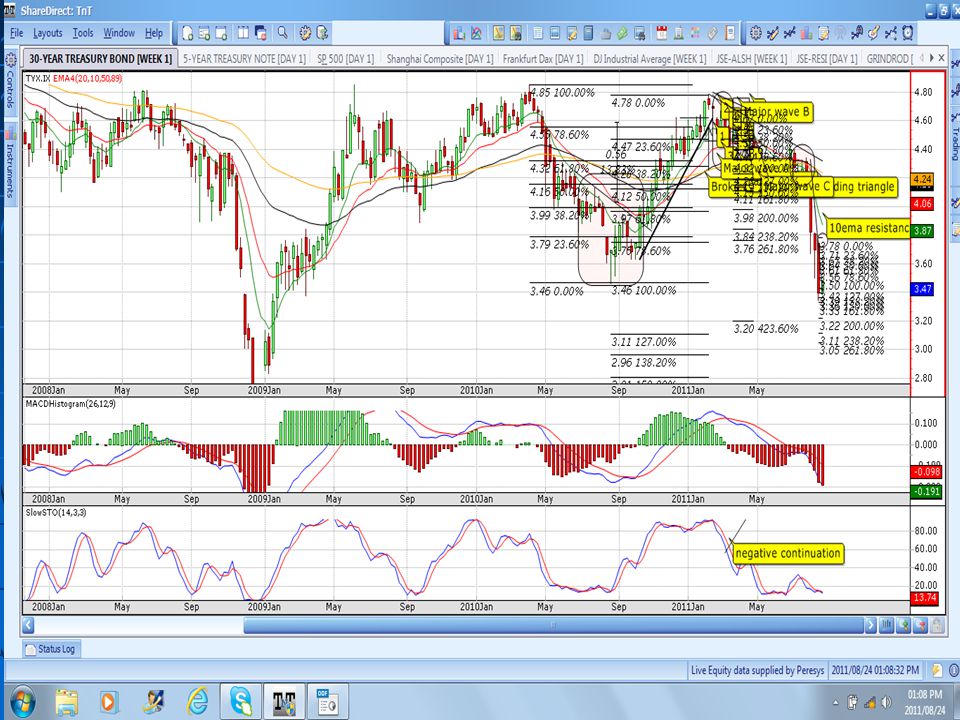Click the draw-line pencil tool icon
Image resolution: width=960 pixels, height=720 pixels.
click(x=773, y=32)
